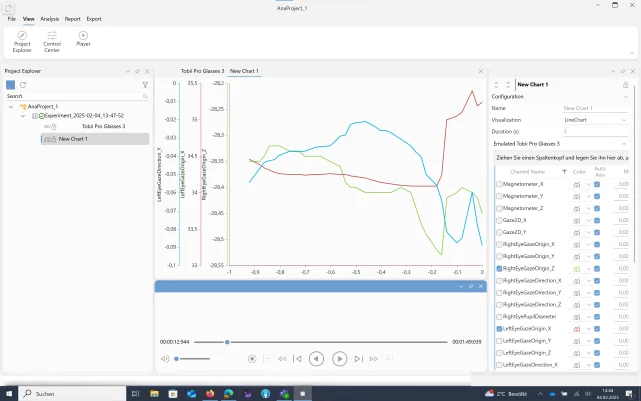Click the timeline position slider thumb
This screenshot has height=401, width=641.
click(227, 342)
